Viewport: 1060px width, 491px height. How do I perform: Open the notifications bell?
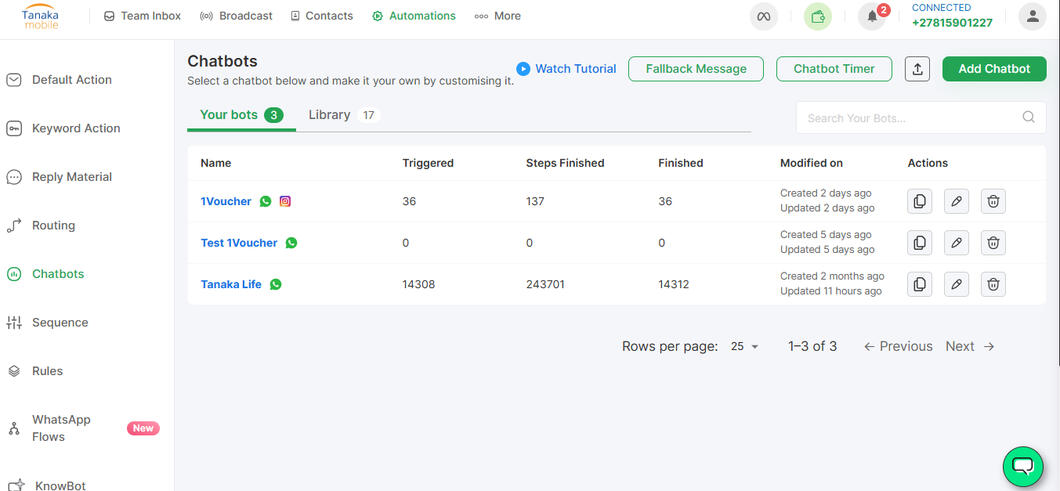(872, 17)
